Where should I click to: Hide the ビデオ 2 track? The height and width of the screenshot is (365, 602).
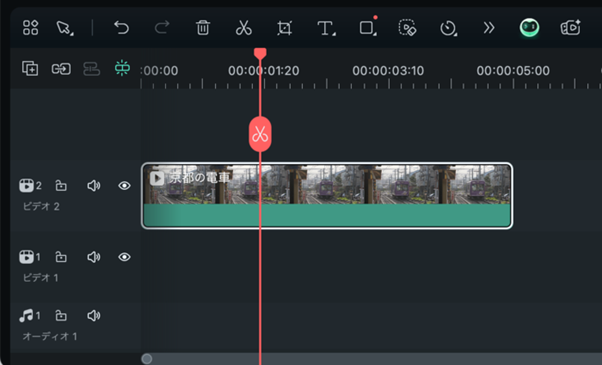pos(124,186)
